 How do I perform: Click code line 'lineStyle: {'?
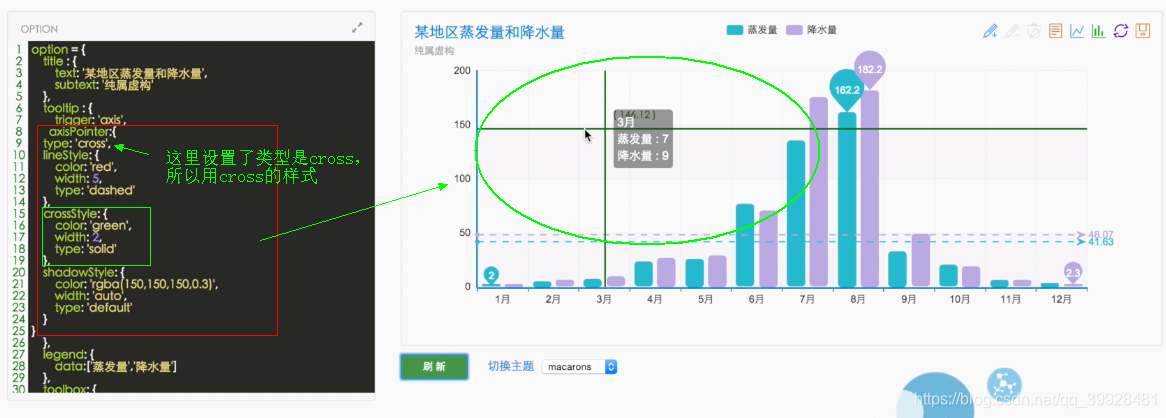coord(71,154)
